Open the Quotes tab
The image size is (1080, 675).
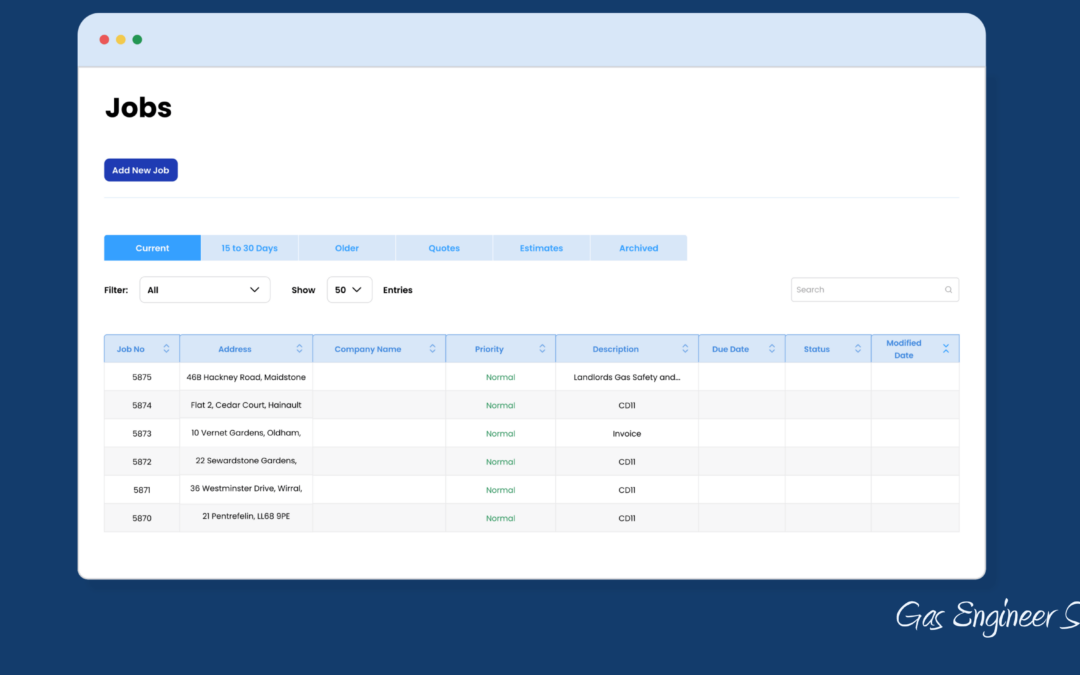[x=444, y=248]
